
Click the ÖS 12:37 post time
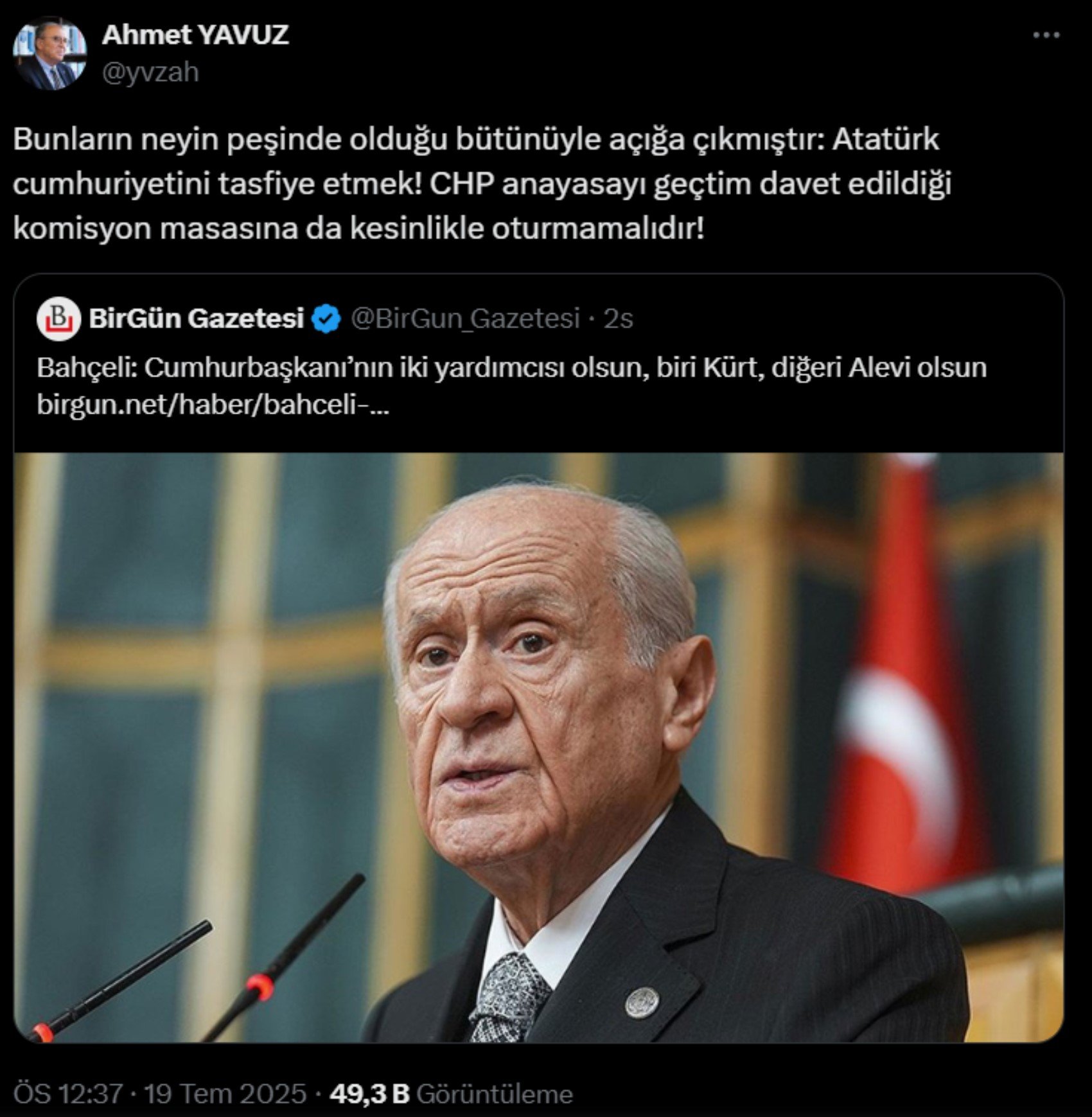[67, 1094]
